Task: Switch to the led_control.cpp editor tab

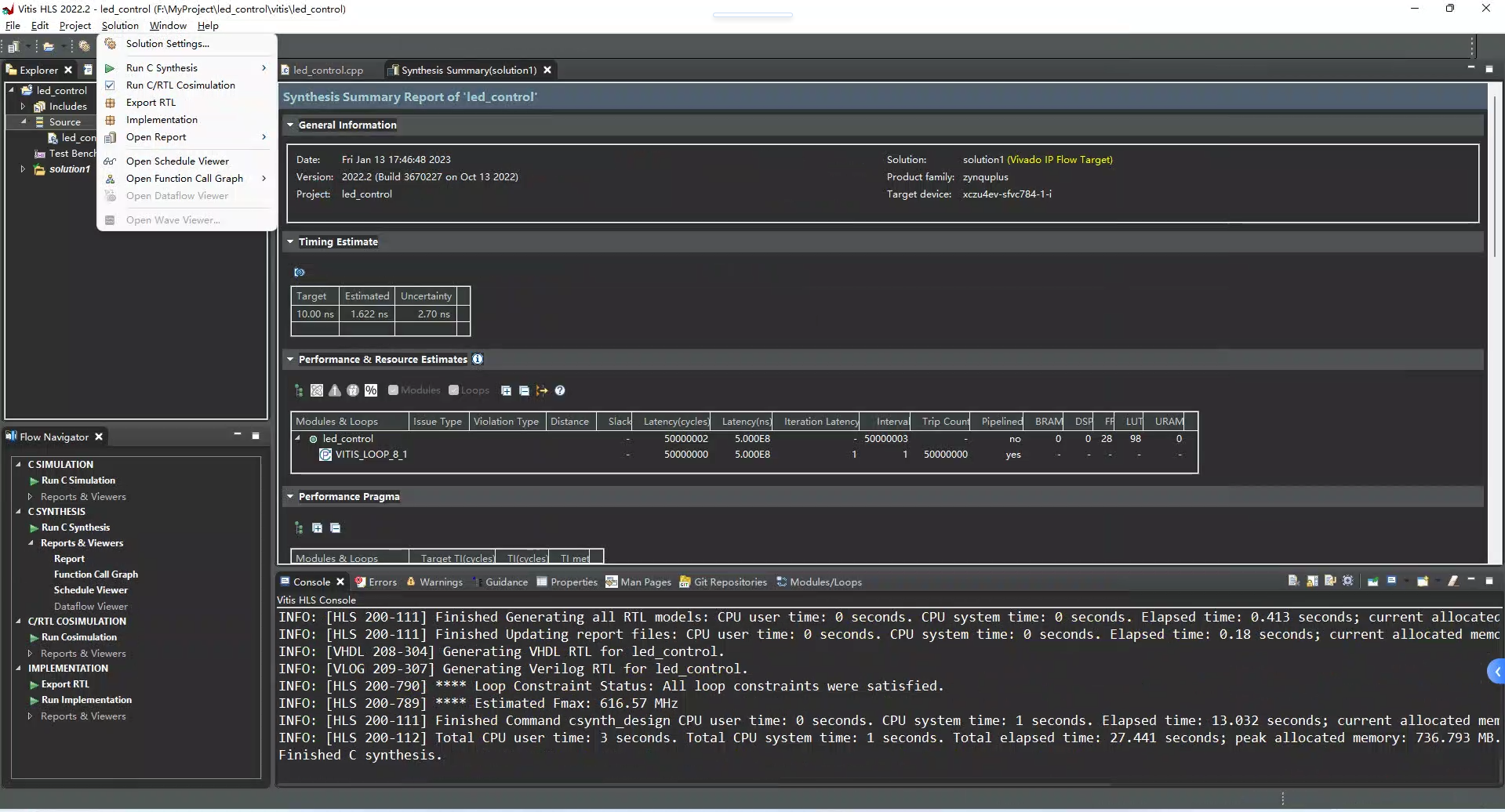Action: (x=328, y=71)
